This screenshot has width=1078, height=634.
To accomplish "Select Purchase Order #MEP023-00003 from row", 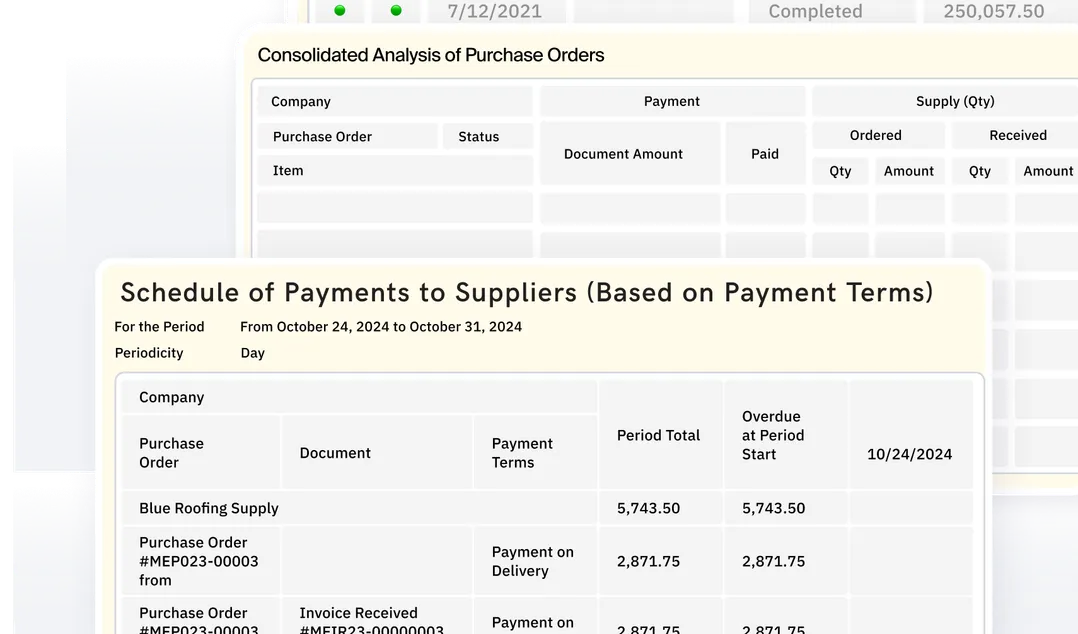I will [x=199, y=561].
